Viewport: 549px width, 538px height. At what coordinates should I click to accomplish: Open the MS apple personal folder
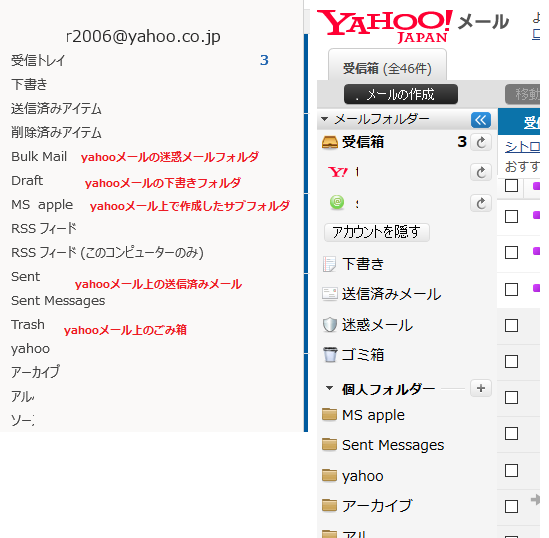[373, 415]
